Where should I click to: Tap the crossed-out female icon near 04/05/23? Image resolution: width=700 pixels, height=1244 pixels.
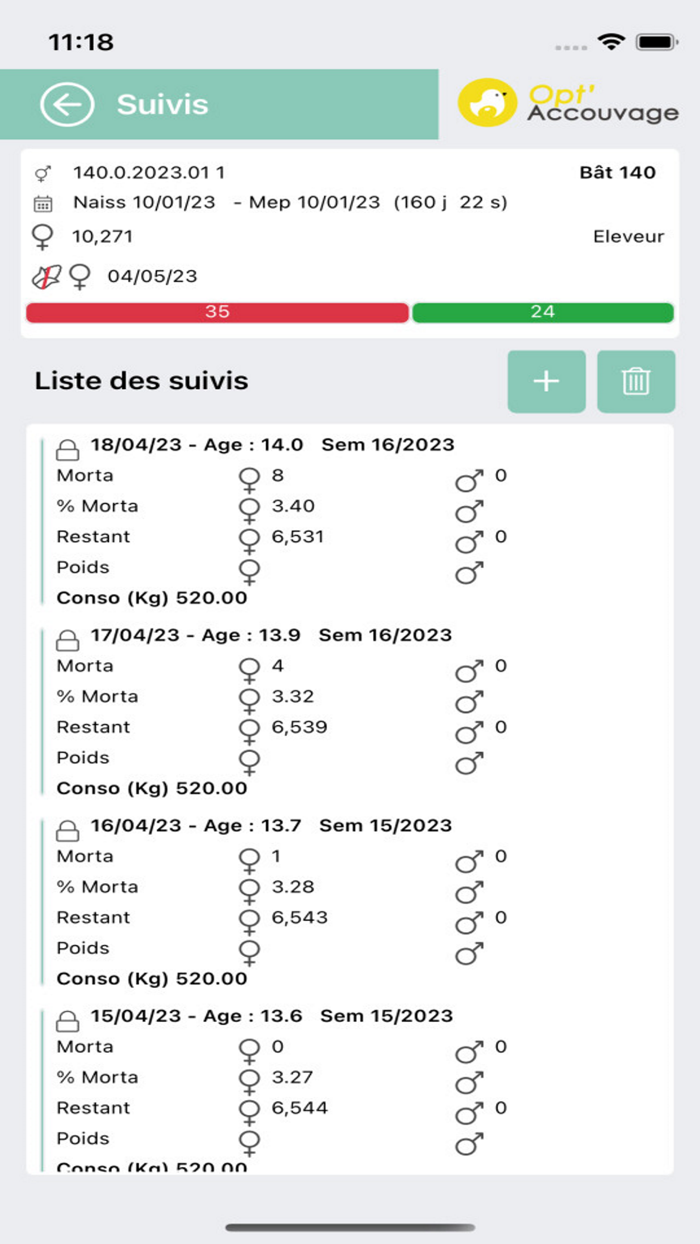(x=45, y=274)
